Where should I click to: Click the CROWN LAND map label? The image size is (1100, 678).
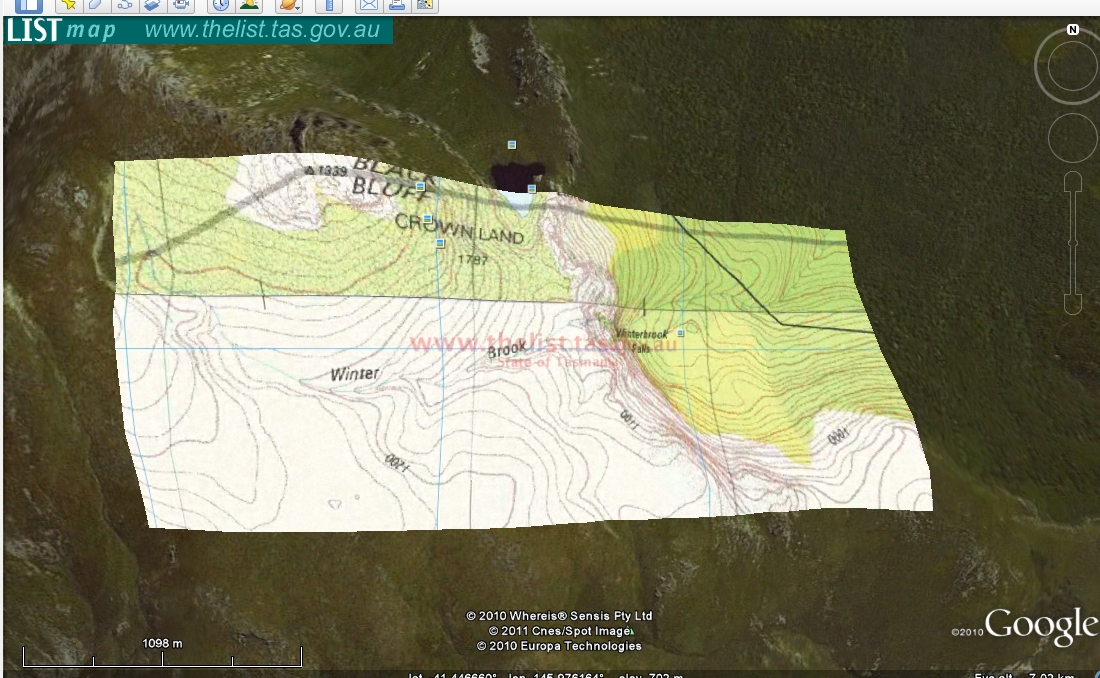(x=459, y=229)
